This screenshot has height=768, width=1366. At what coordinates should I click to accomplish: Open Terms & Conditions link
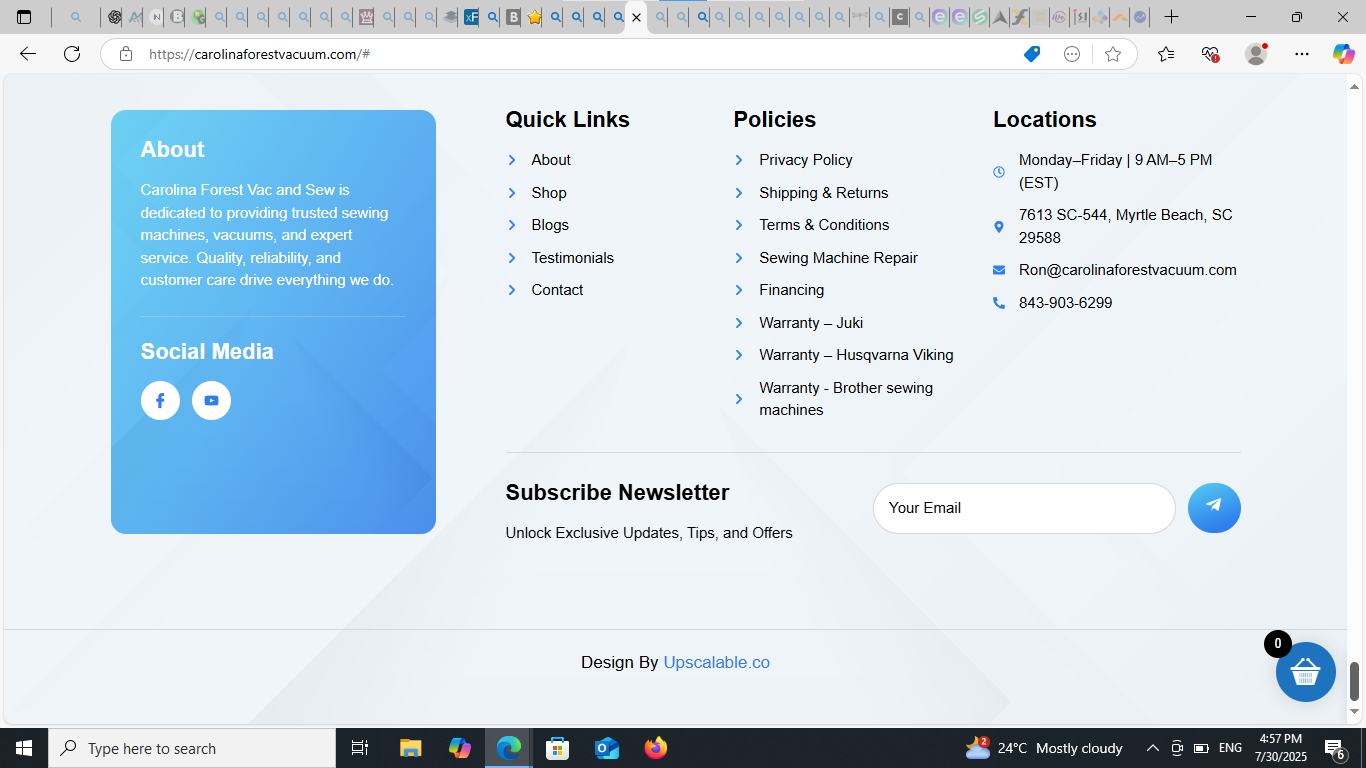(824, 225)
